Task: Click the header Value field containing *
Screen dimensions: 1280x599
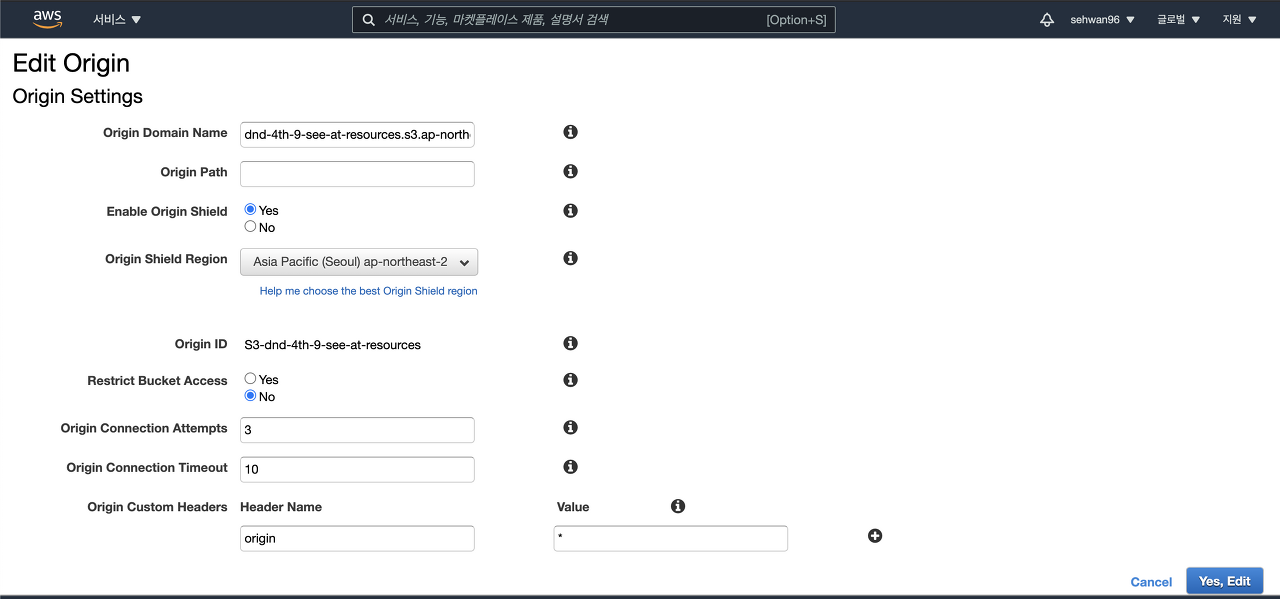Action: pos(670,538)
